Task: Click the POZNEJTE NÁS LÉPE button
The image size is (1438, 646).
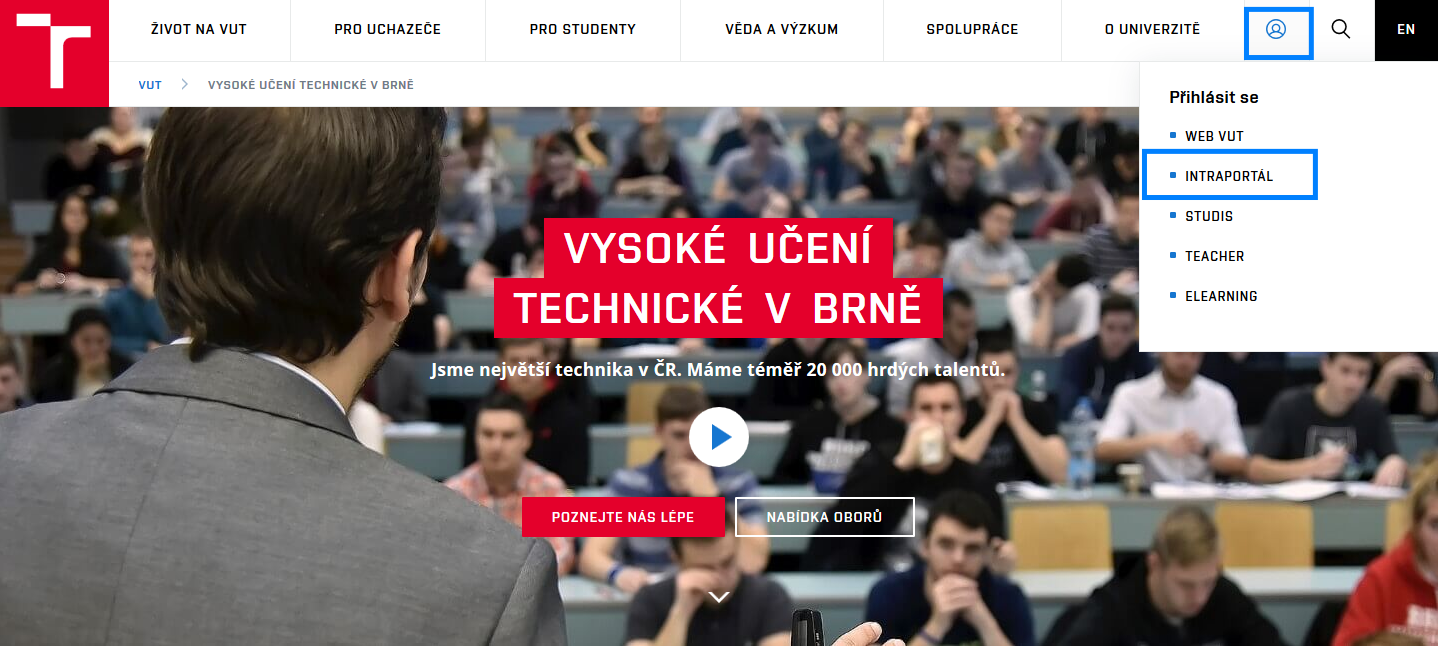Action: pos(623,517)
